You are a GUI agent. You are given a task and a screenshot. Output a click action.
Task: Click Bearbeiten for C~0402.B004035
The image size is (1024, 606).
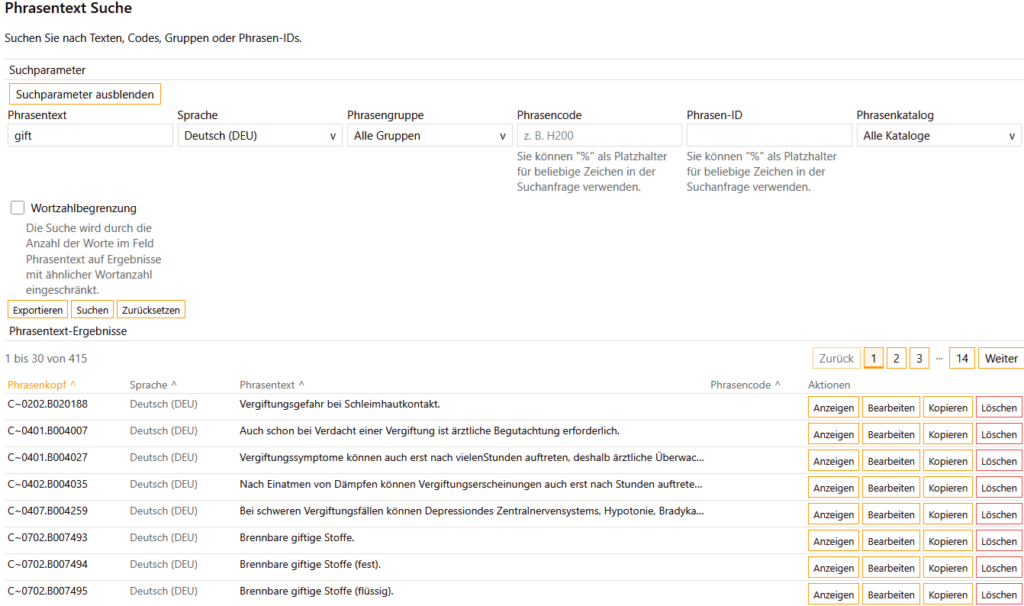coord(891,488)
